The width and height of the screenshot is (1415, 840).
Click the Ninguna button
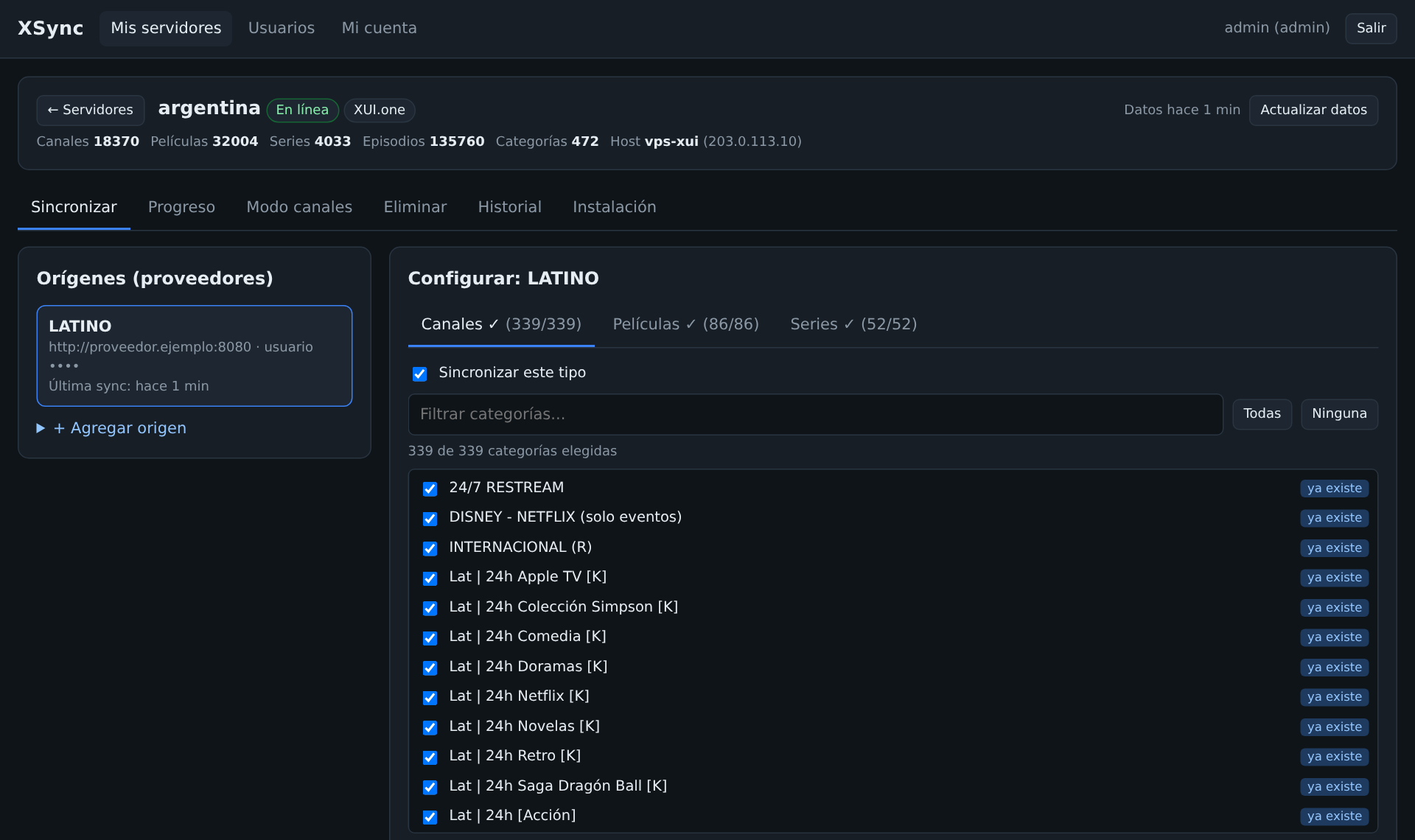(1339, 414)
